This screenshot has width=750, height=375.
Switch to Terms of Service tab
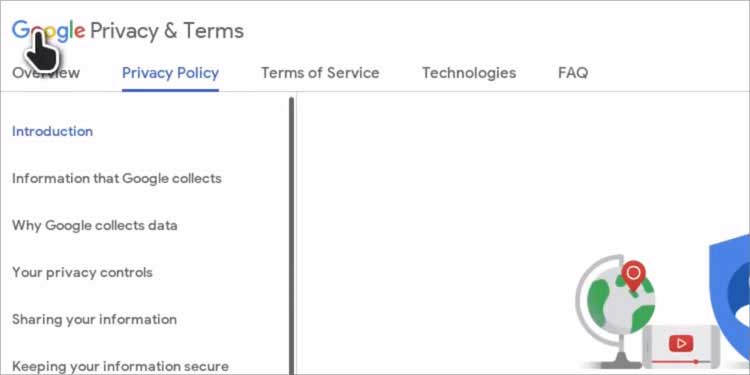click(320, 73)
